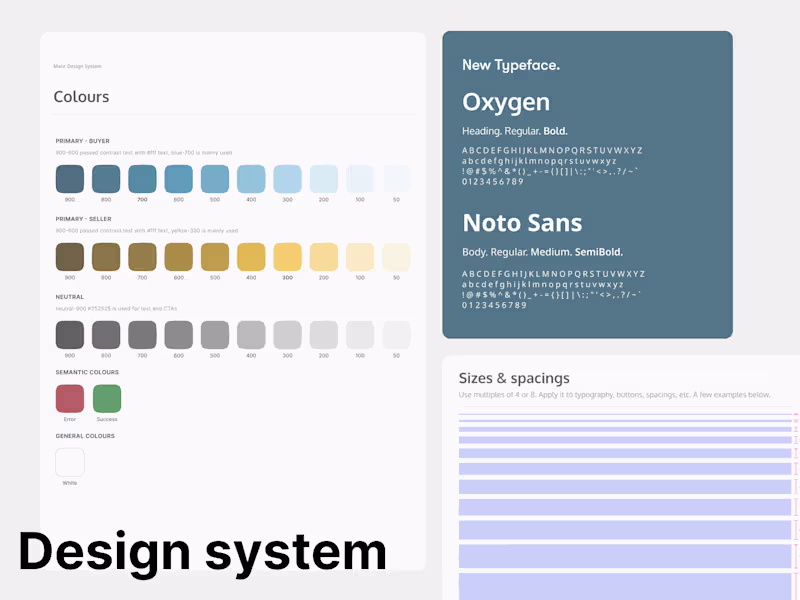The width and height of the screenshot is (800, 600).
Task: Select the yellow 50 swatch
Action: [x=396, y=258]
